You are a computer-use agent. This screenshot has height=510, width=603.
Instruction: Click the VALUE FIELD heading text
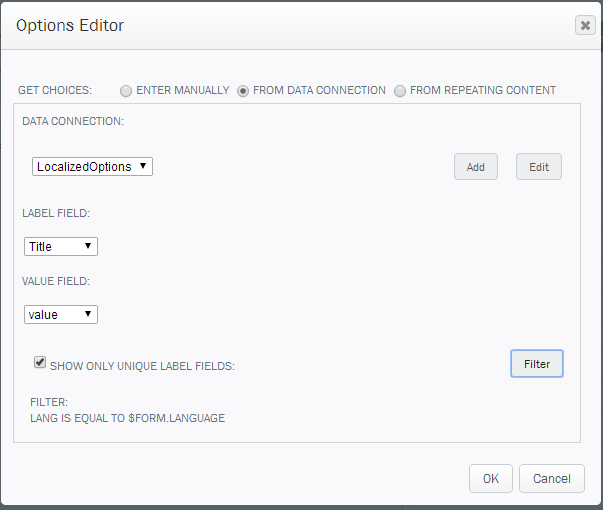(x=56, y=281)
